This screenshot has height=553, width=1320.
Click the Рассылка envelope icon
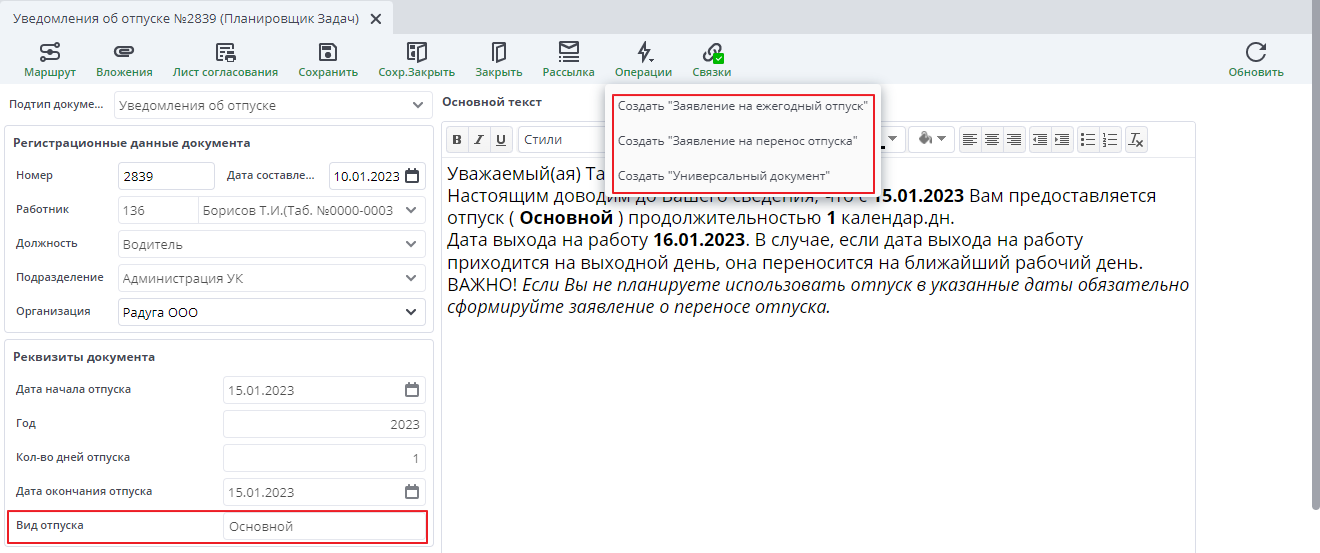[568, 59]
